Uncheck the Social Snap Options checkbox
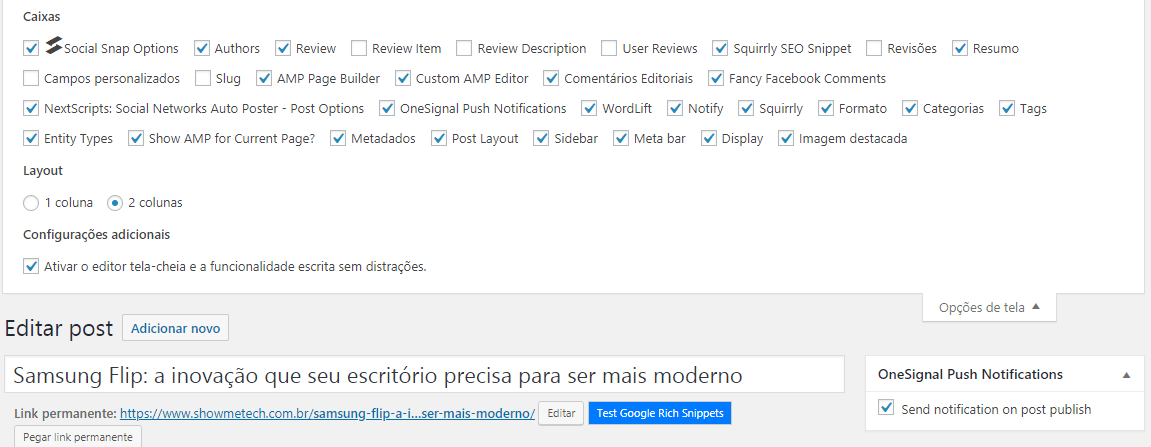 pos(31,48)
